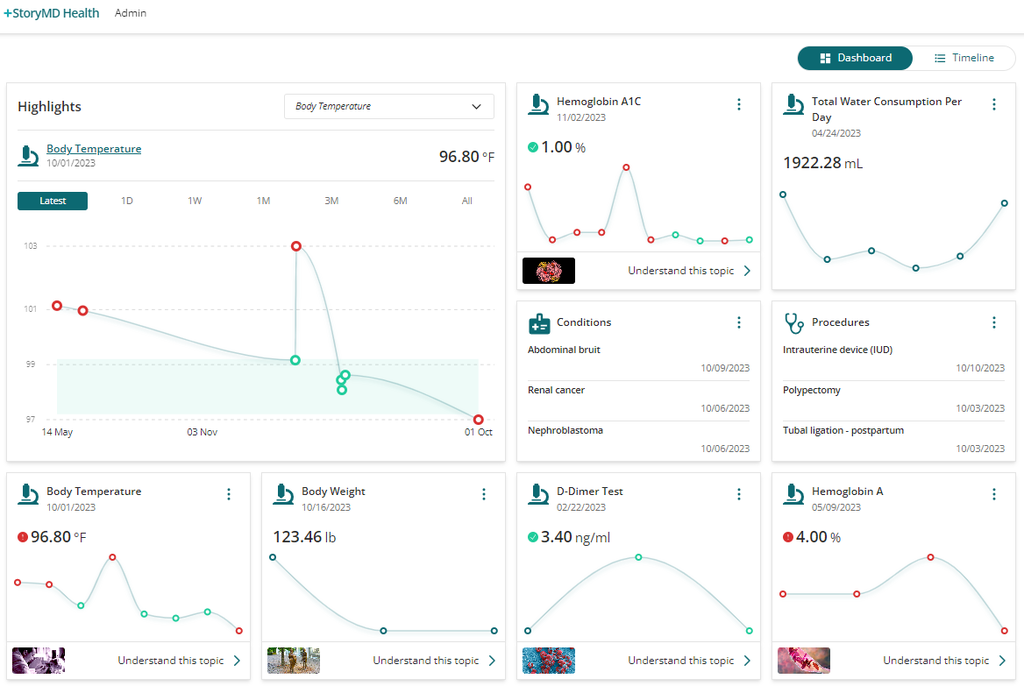Open the Body Temperature highlights dropdown
The image size is (1024, 686).
[389, 106]
